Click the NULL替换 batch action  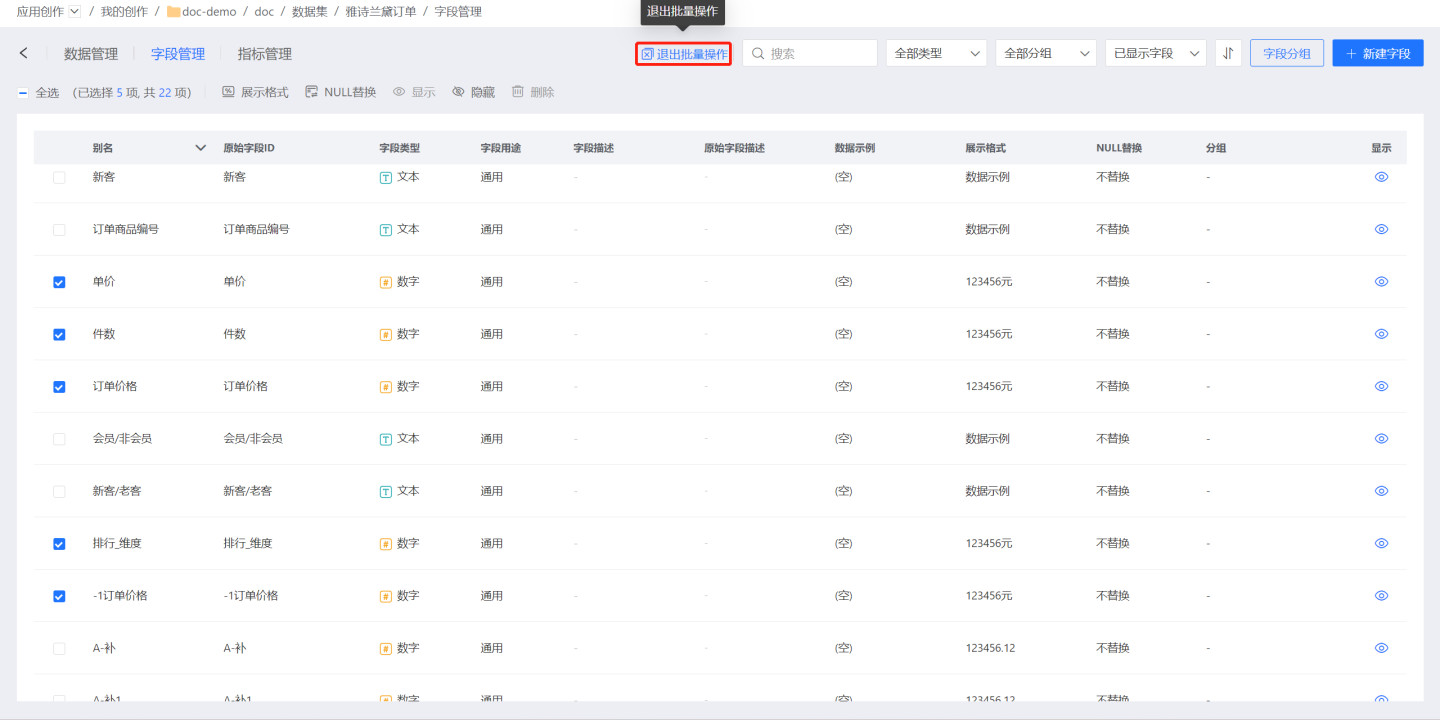tap(341, 92)
